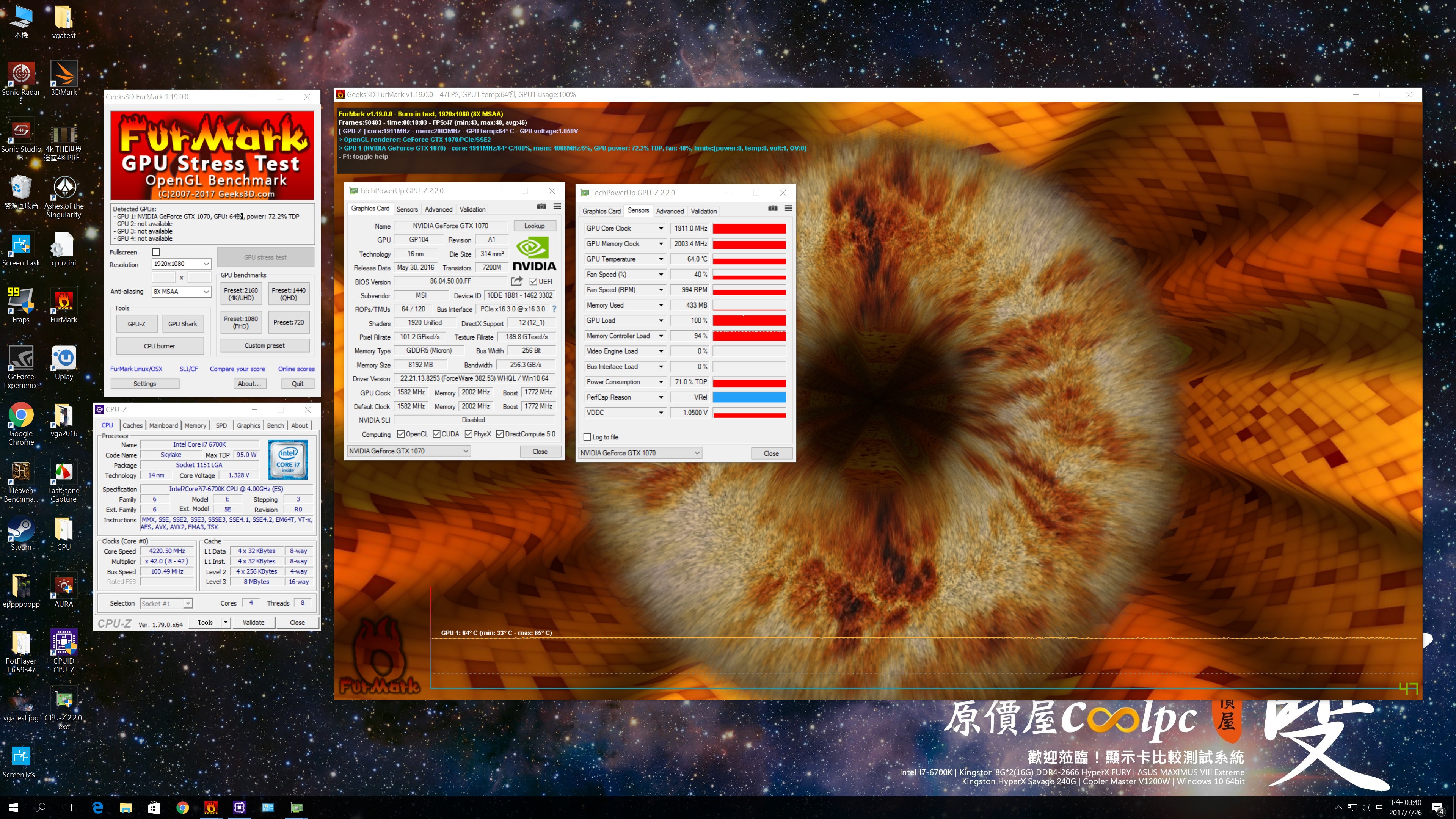Select the FurMark desktop shortcut

click(x=64, y=305)
